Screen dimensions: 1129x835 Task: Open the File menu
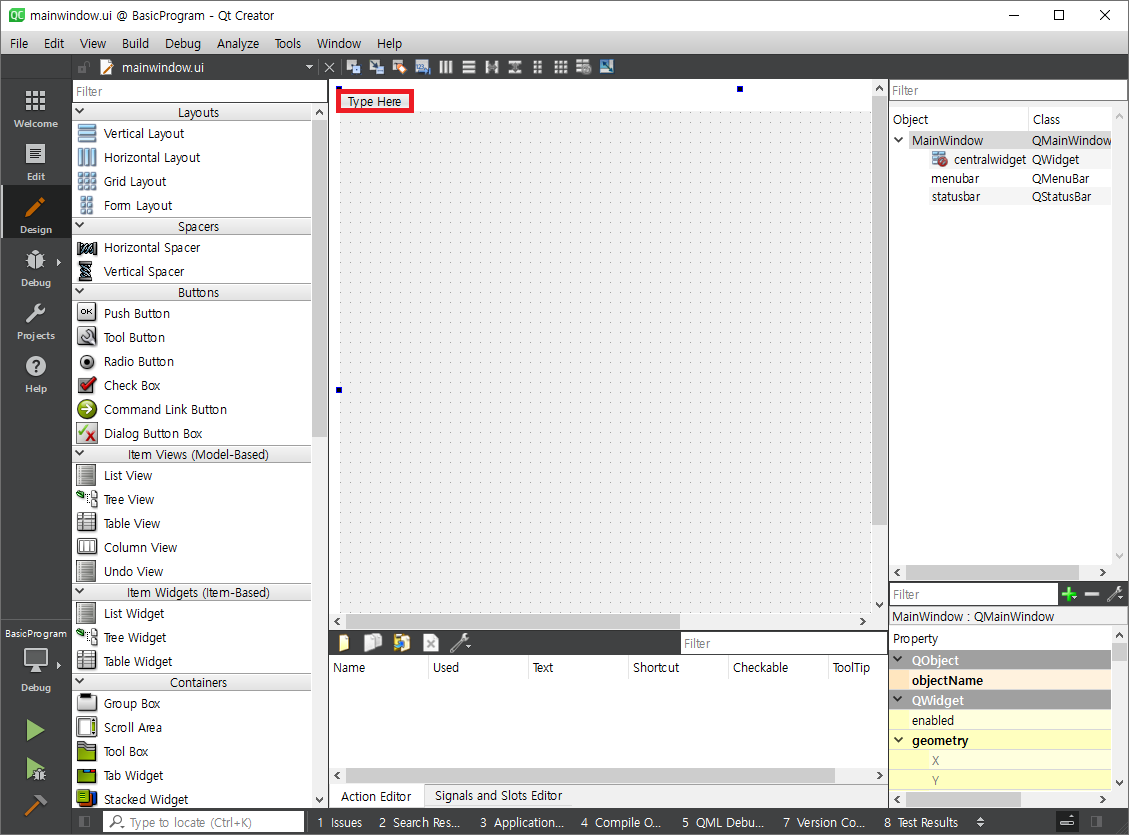click(19, 43)
